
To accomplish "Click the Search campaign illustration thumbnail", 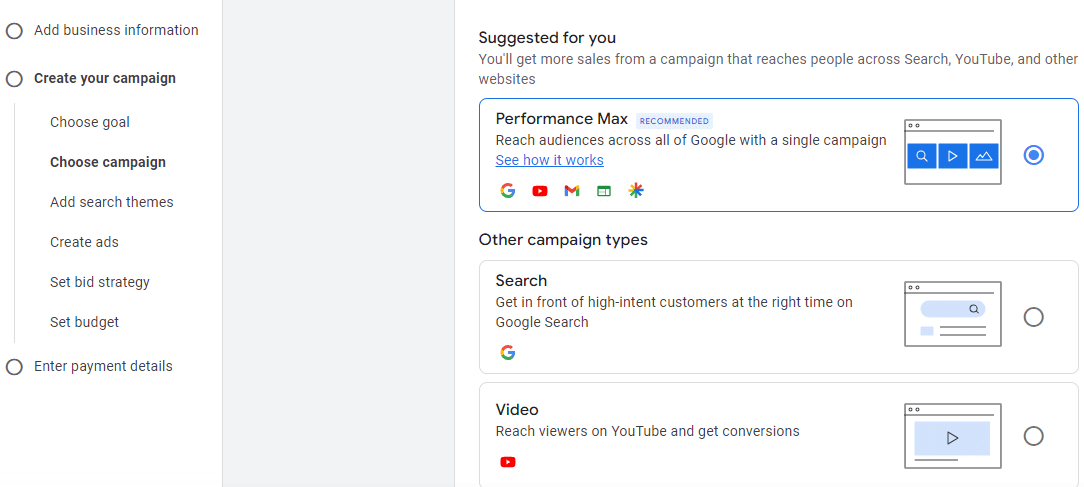I will (953, 314).
